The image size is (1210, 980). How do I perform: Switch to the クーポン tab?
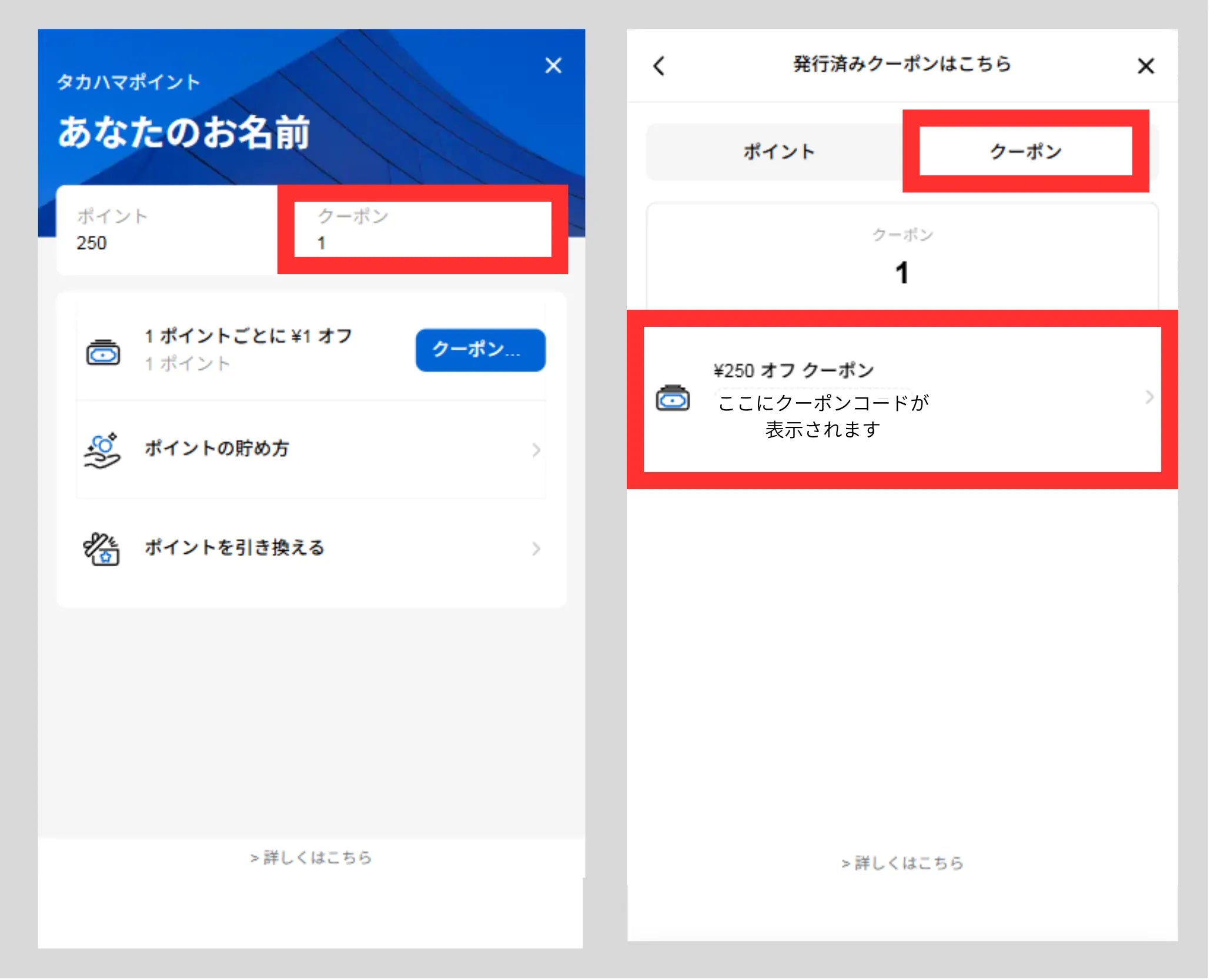1025,152
